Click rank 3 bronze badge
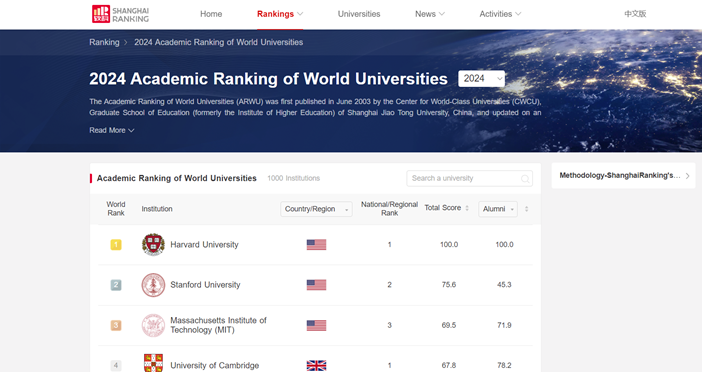 116,325
